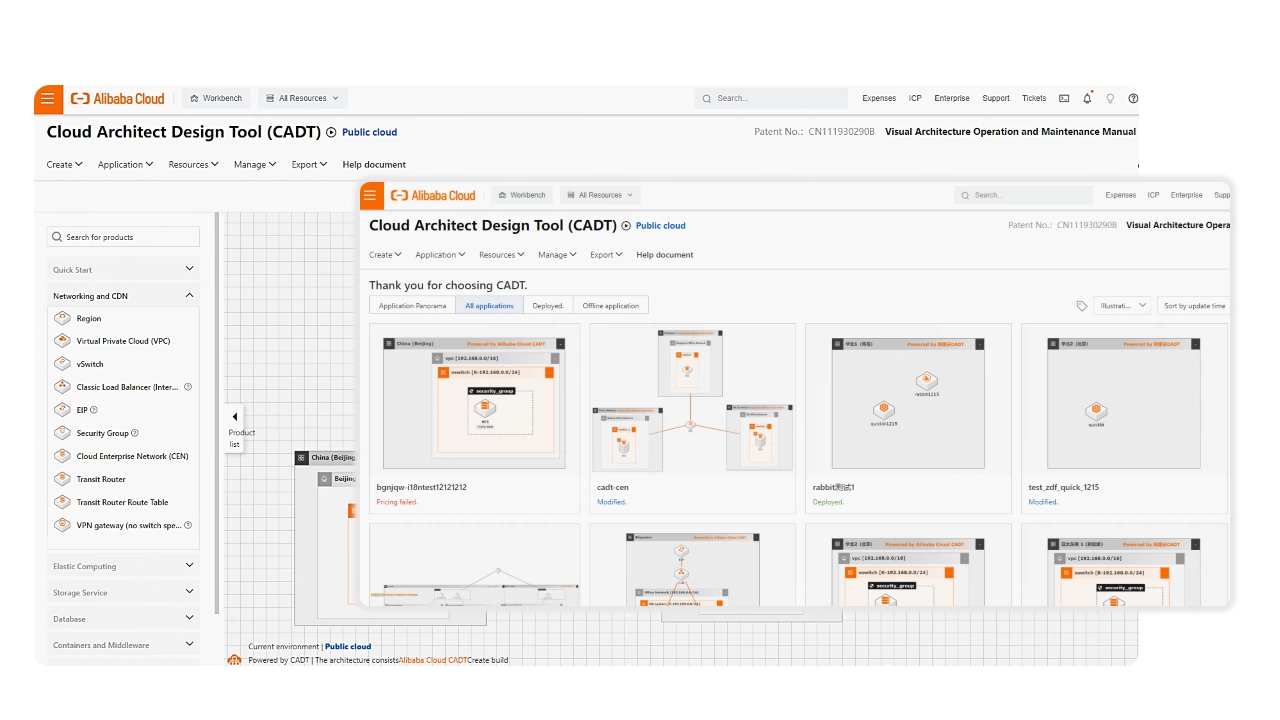Click the notification bell icon

tap(1087, 98)
